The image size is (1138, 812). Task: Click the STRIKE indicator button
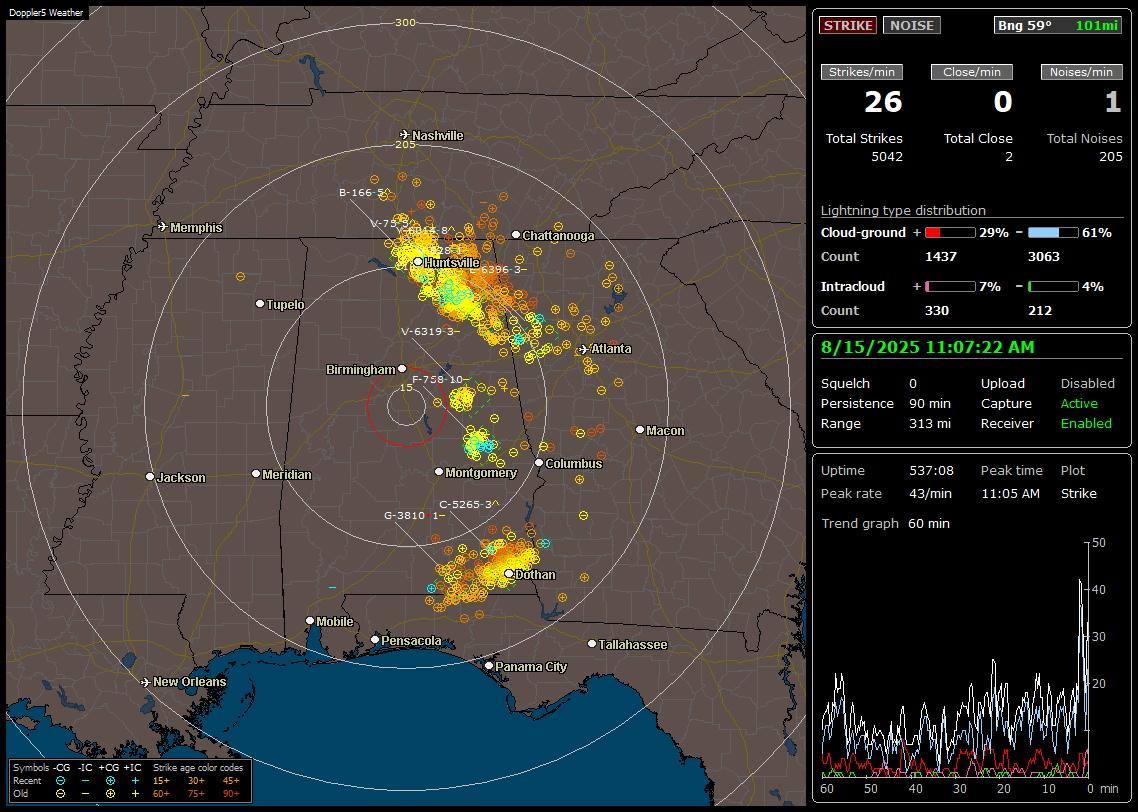tap(848, 25)
